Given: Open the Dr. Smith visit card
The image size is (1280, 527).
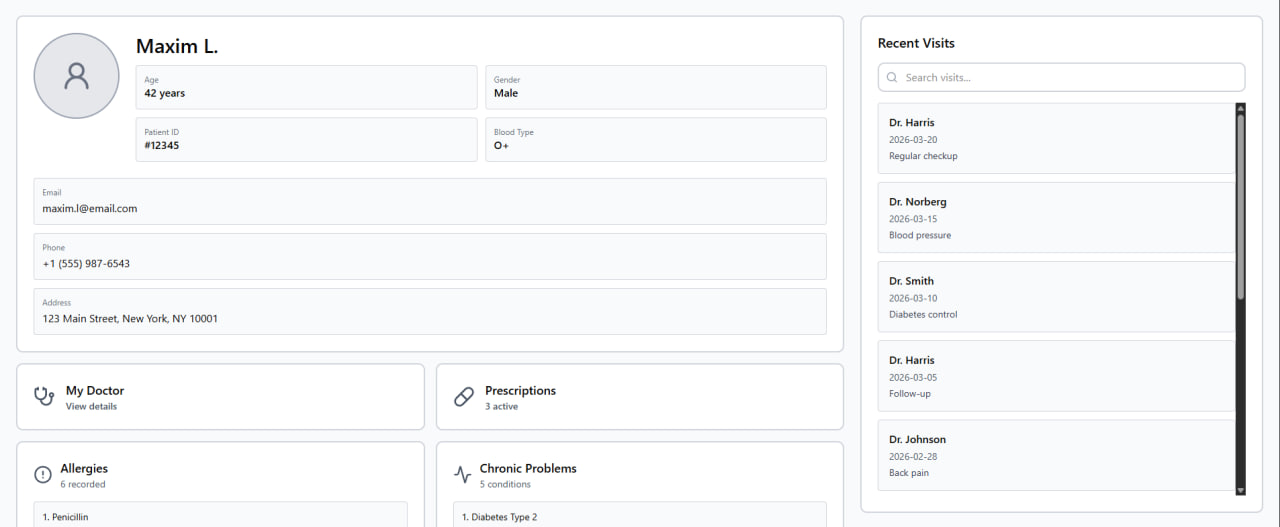Looking at the screenshot, I should [x=1057, y=296].
